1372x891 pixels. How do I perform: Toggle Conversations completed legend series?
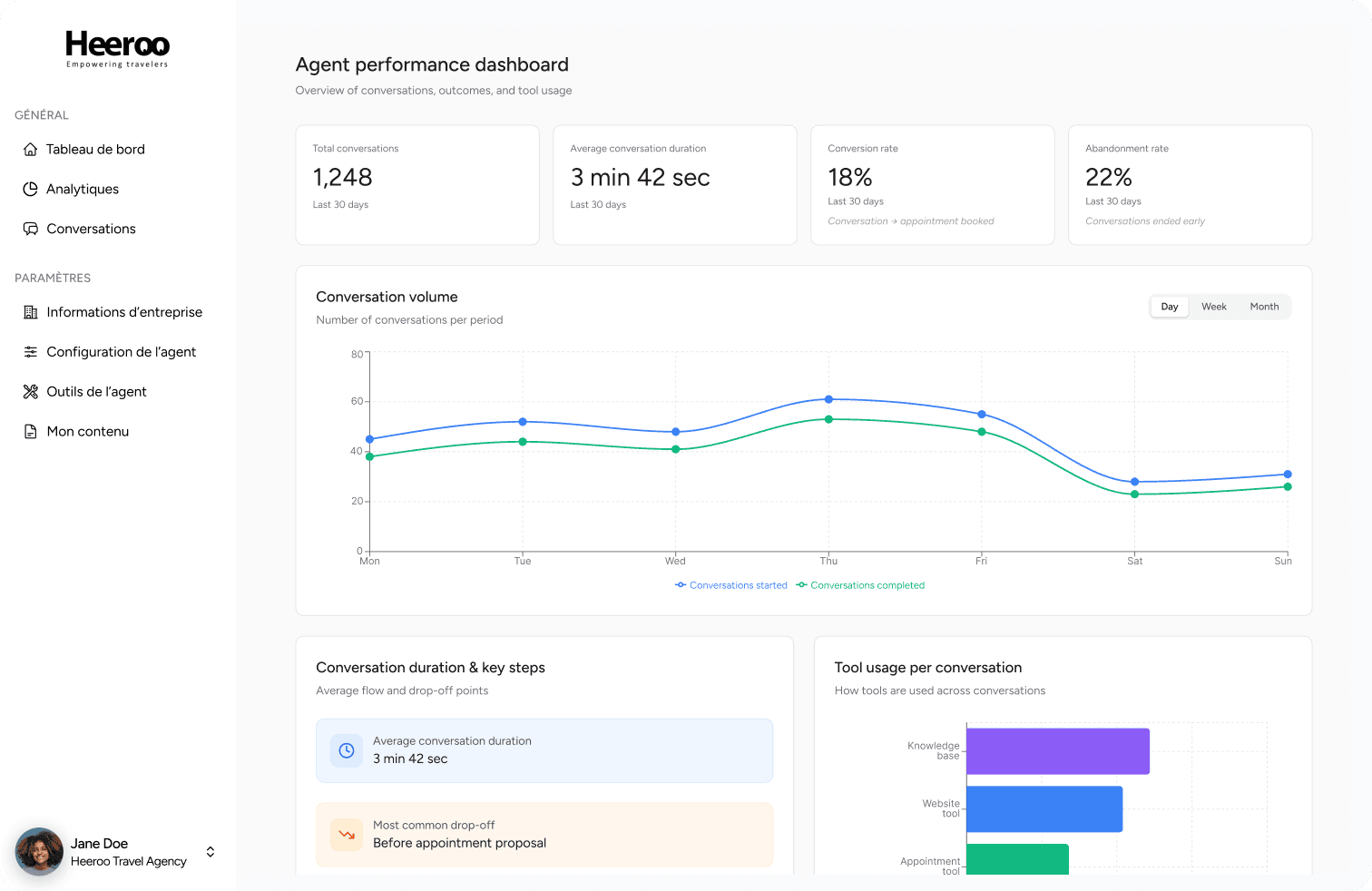click(860, 585)
